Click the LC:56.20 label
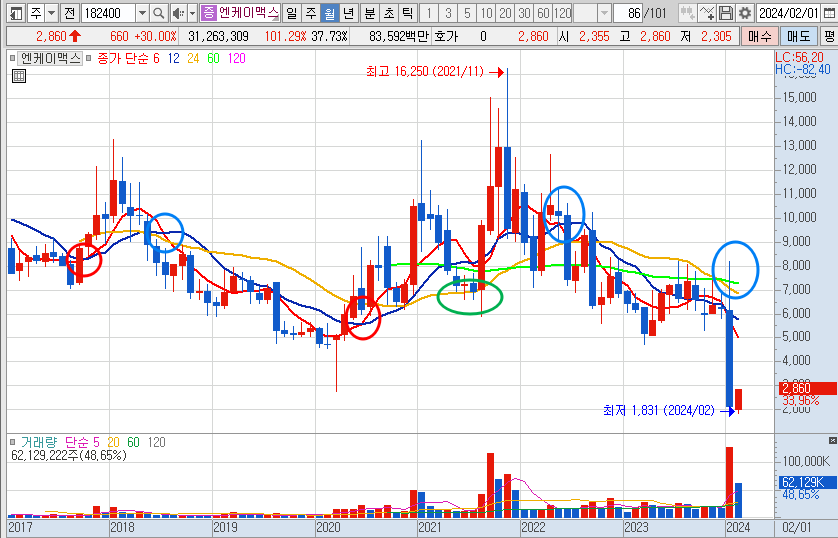Image resolution: width=838 pixels, height=538 pixels. [800, 58]
